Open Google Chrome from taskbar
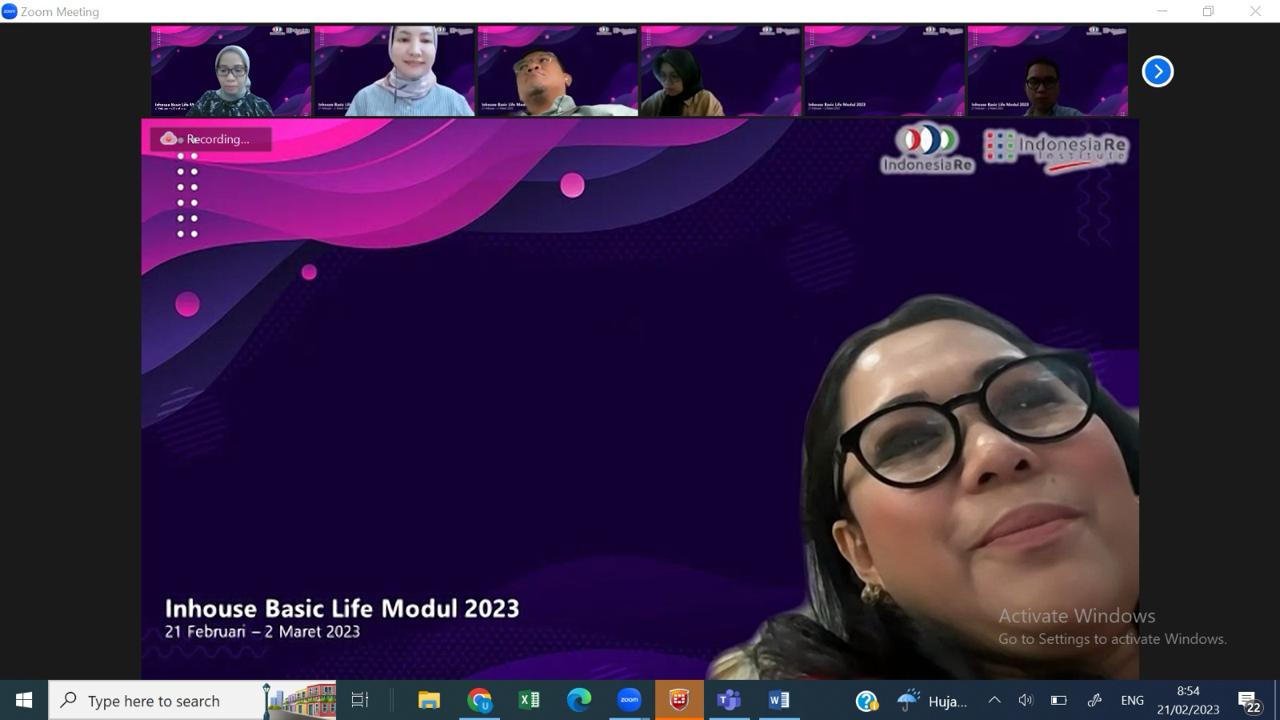Viewport: 1280px width, 720px height. (479, 700)
